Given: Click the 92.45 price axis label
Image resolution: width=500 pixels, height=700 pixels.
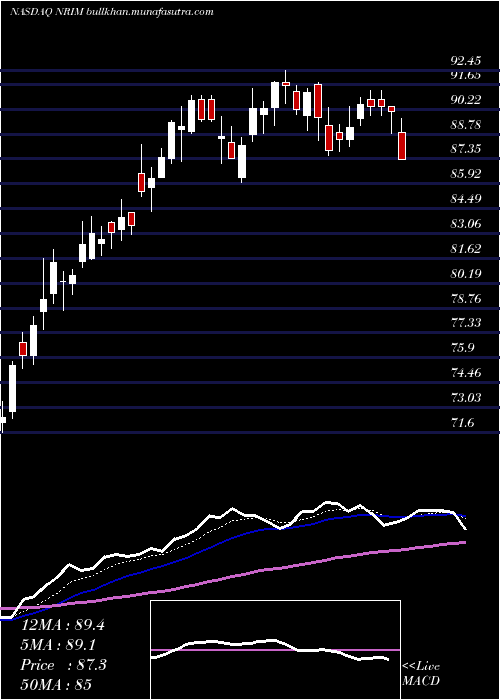Looking at the screenshot, I should [466, 60].
